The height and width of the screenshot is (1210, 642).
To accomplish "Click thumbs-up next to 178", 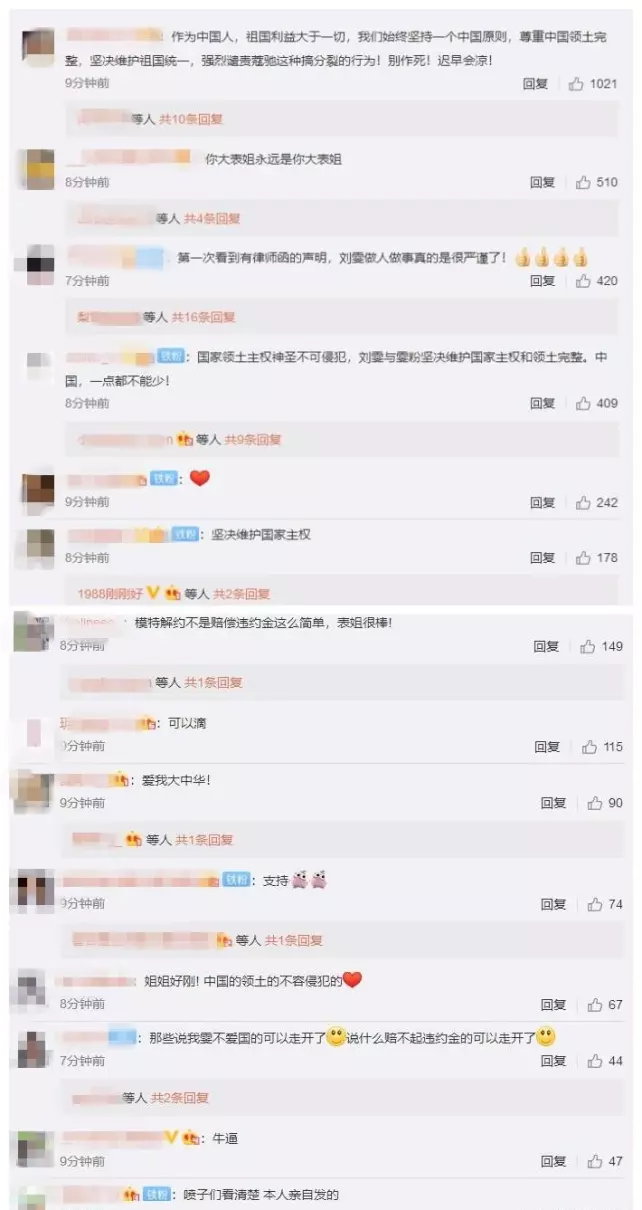I will 583,557.
